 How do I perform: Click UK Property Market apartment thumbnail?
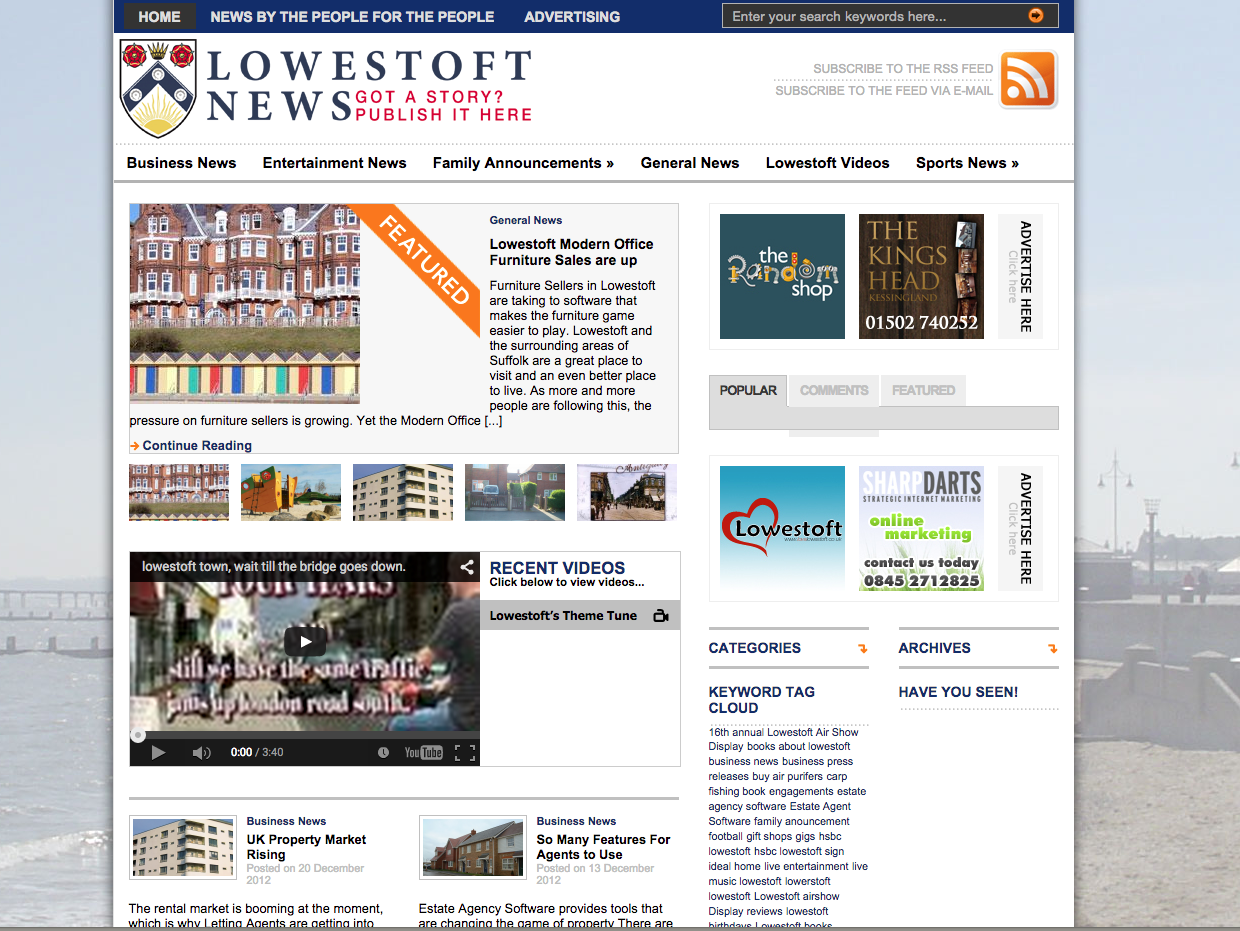[183, 847]
